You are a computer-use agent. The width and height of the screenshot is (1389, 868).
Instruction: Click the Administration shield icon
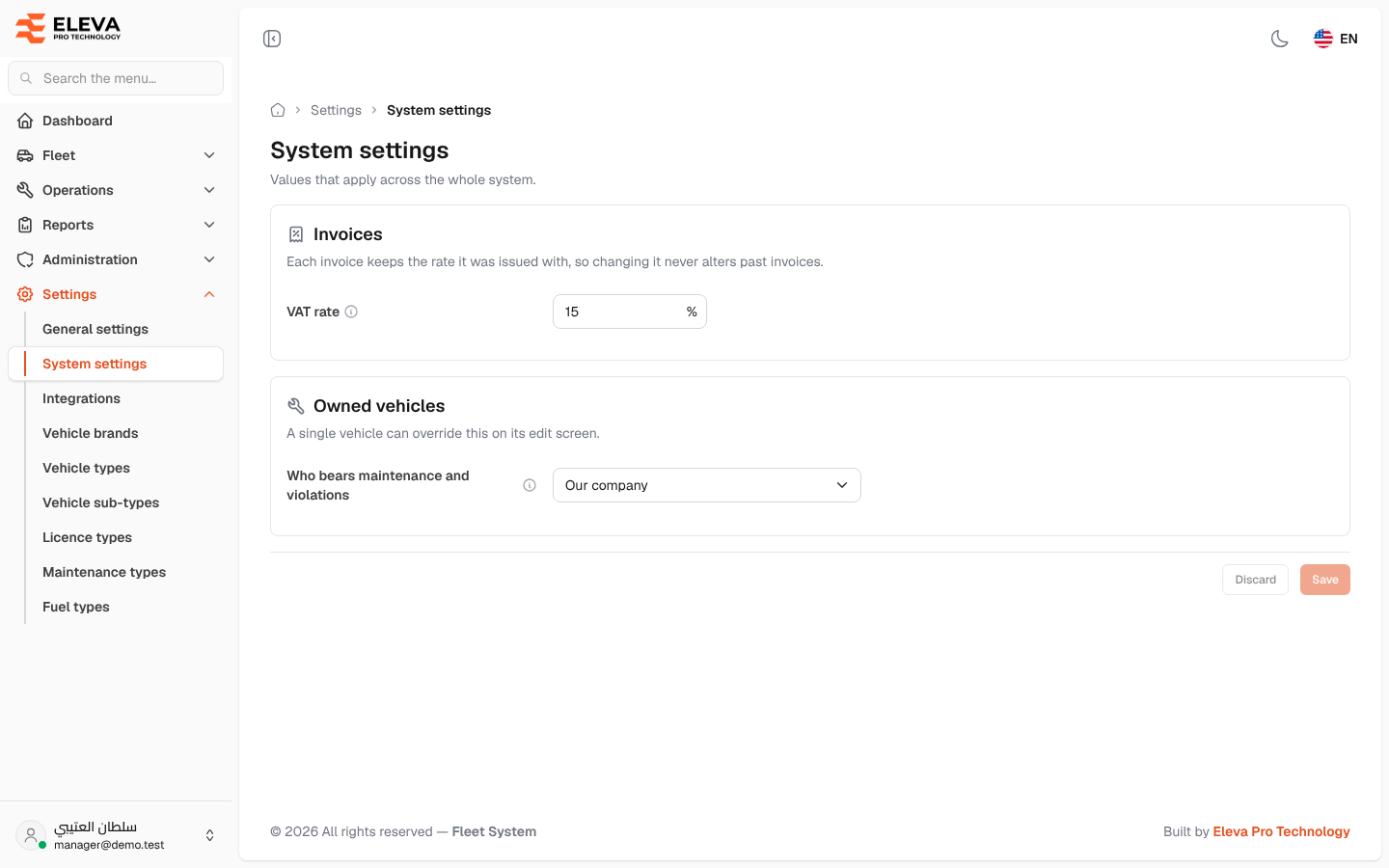point(25,259)
